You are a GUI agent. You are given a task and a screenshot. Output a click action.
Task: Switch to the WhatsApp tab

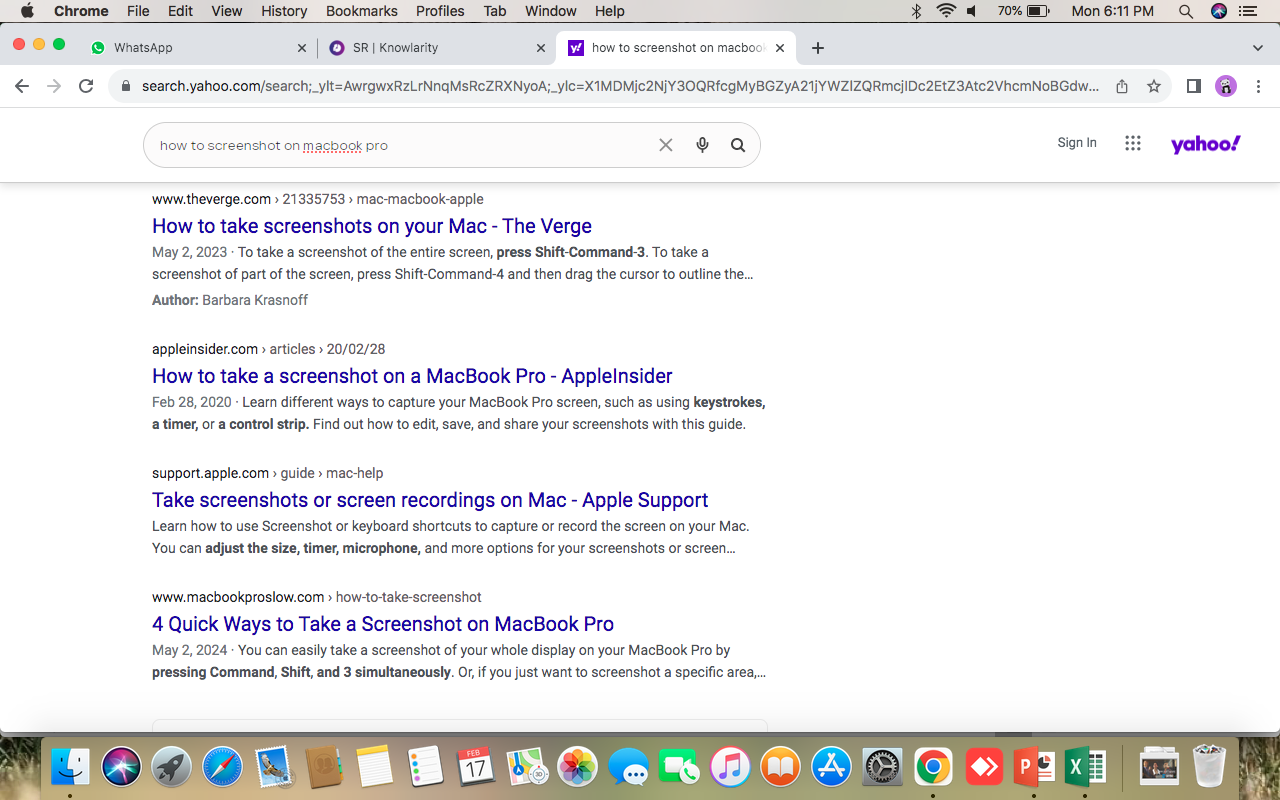point(198,48)
